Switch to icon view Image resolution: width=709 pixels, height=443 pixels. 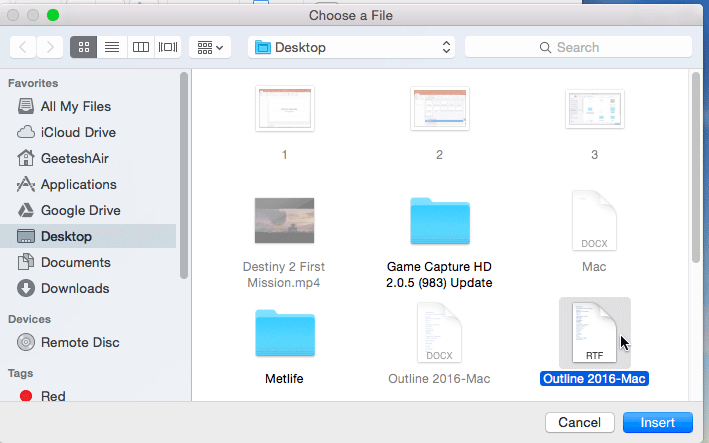click(84, 47)
